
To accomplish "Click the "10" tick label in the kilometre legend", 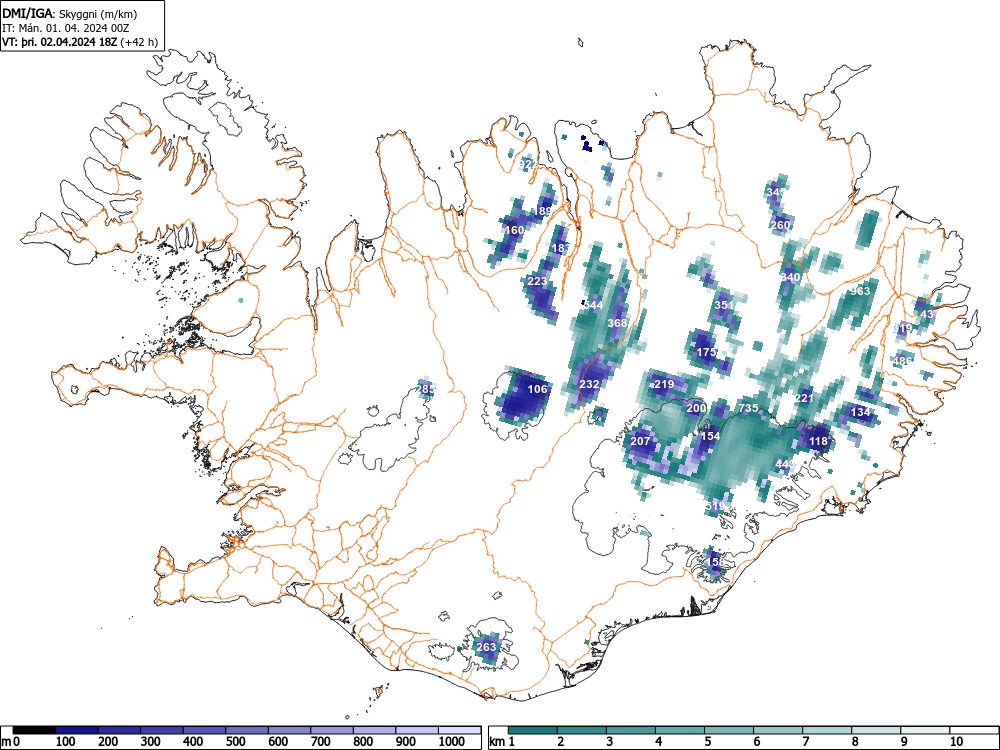I will click(x=956, y=742).
